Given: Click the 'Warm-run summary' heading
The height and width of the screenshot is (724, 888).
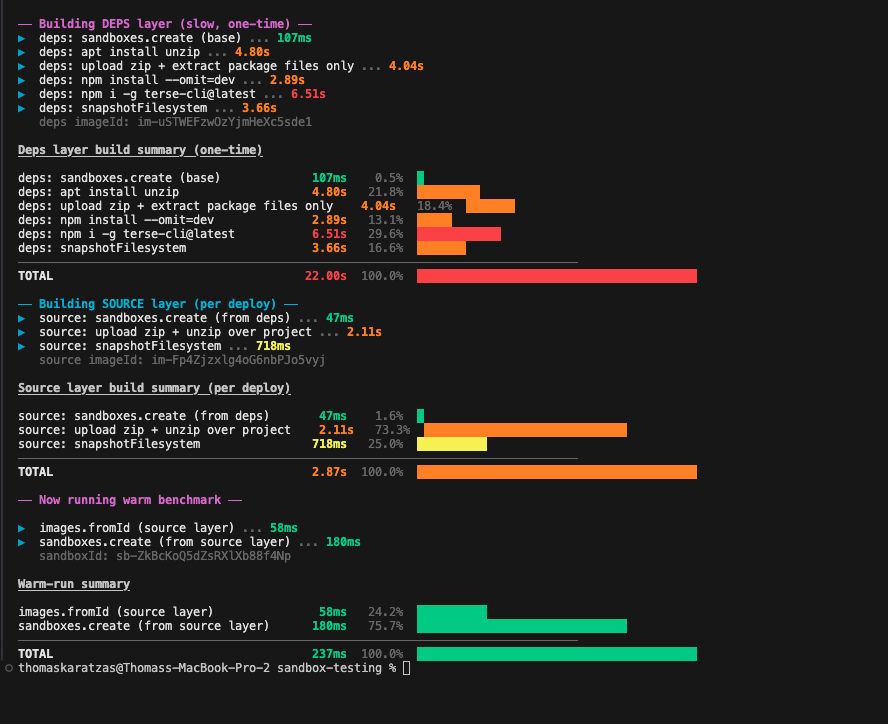Looking at the screenshot, I should pyautogui.click(x=74, y=584).
